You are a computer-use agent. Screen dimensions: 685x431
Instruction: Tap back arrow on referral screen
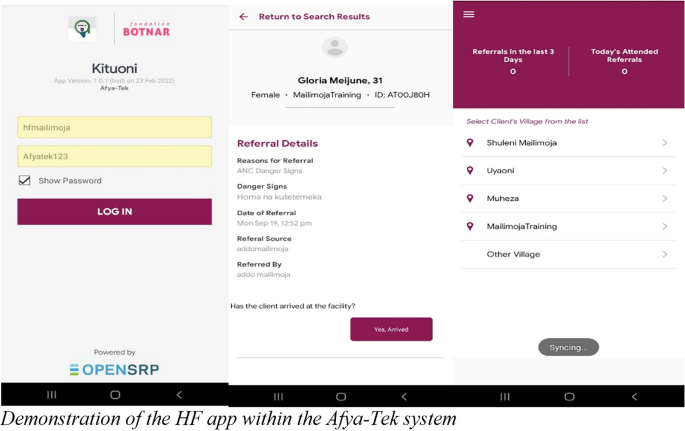tap(243, 17)
